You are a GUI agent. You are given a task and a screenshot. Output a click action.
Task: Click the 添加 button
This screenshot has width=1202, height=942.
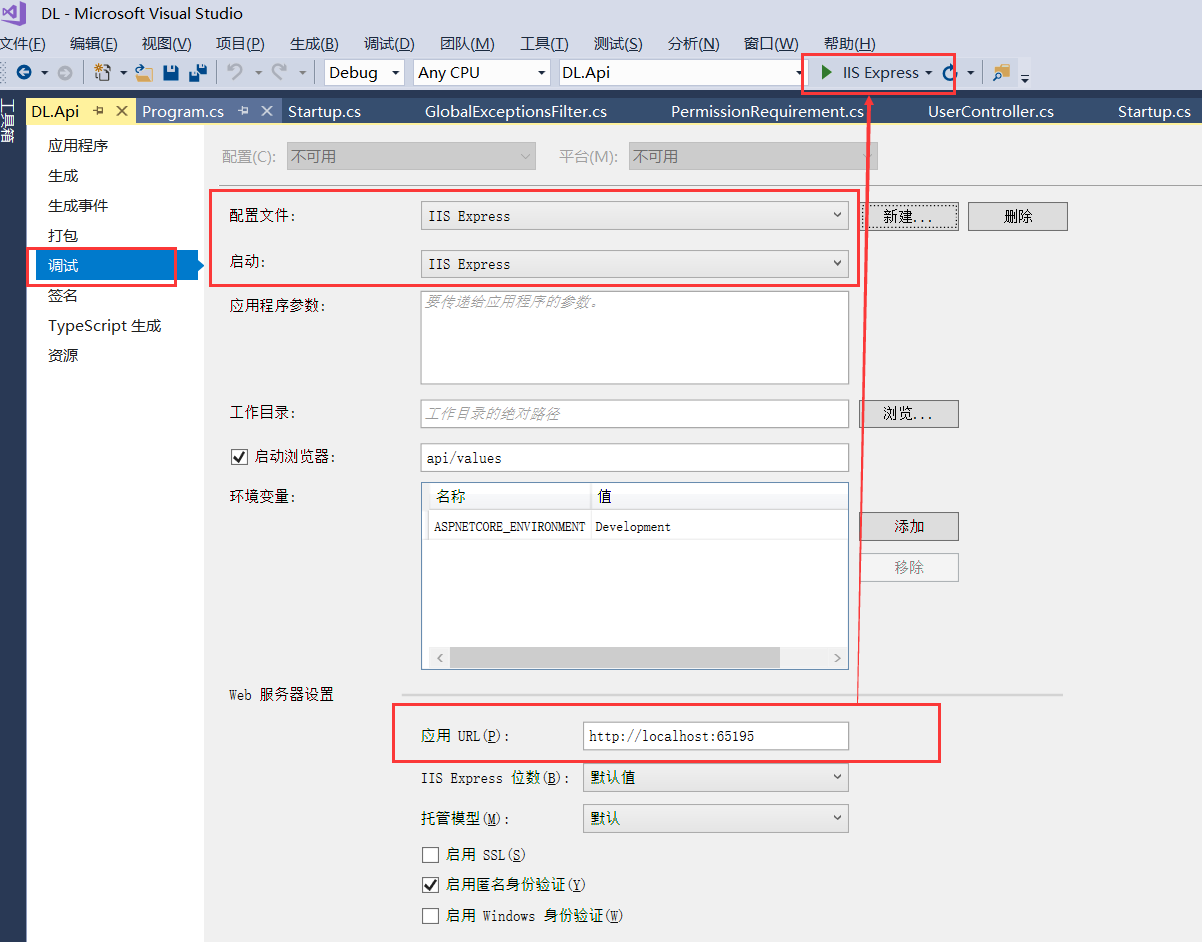pyautogui.click(x=909, y=526)
